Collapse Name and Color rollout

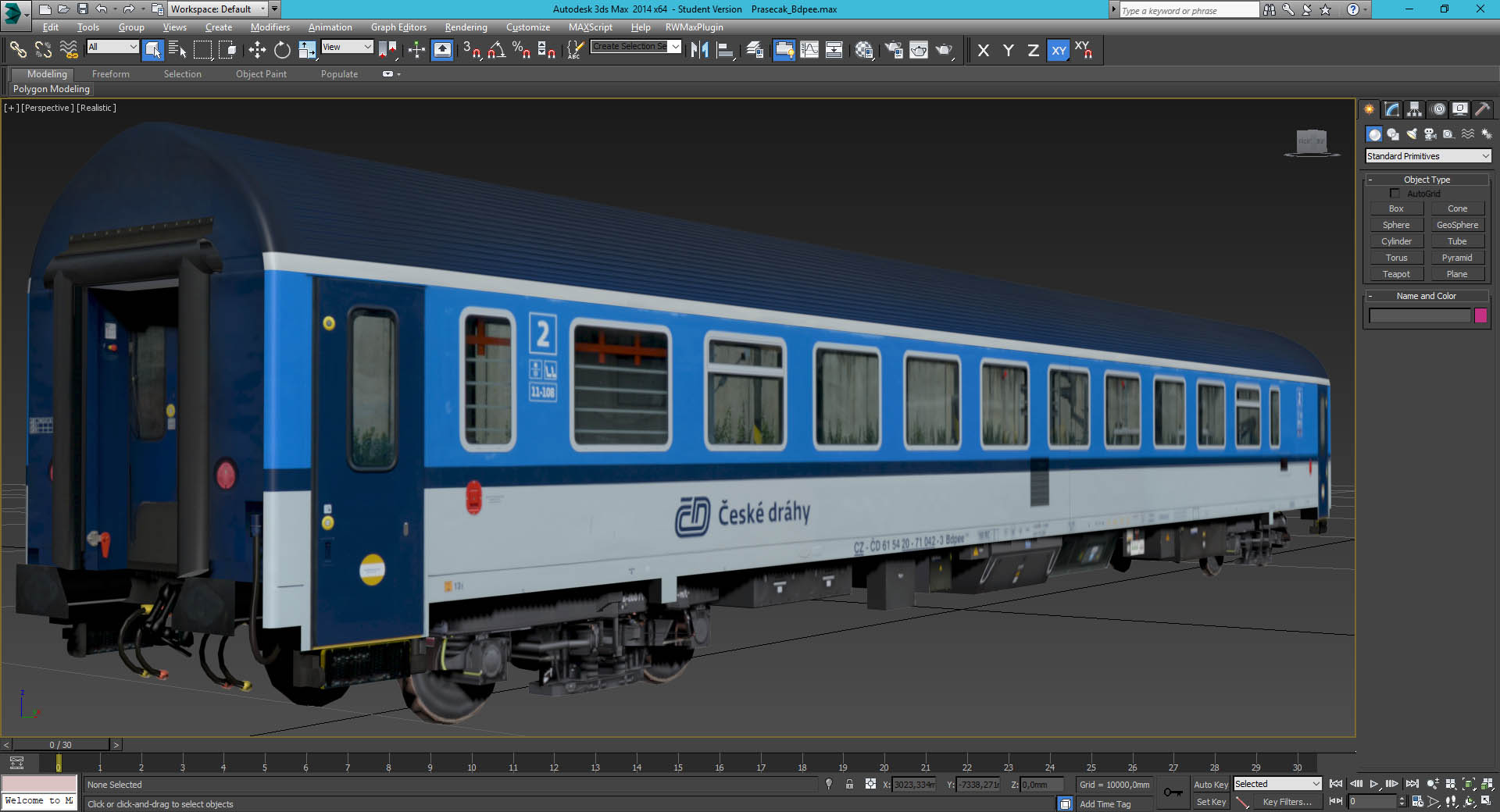click(1427, 296)
